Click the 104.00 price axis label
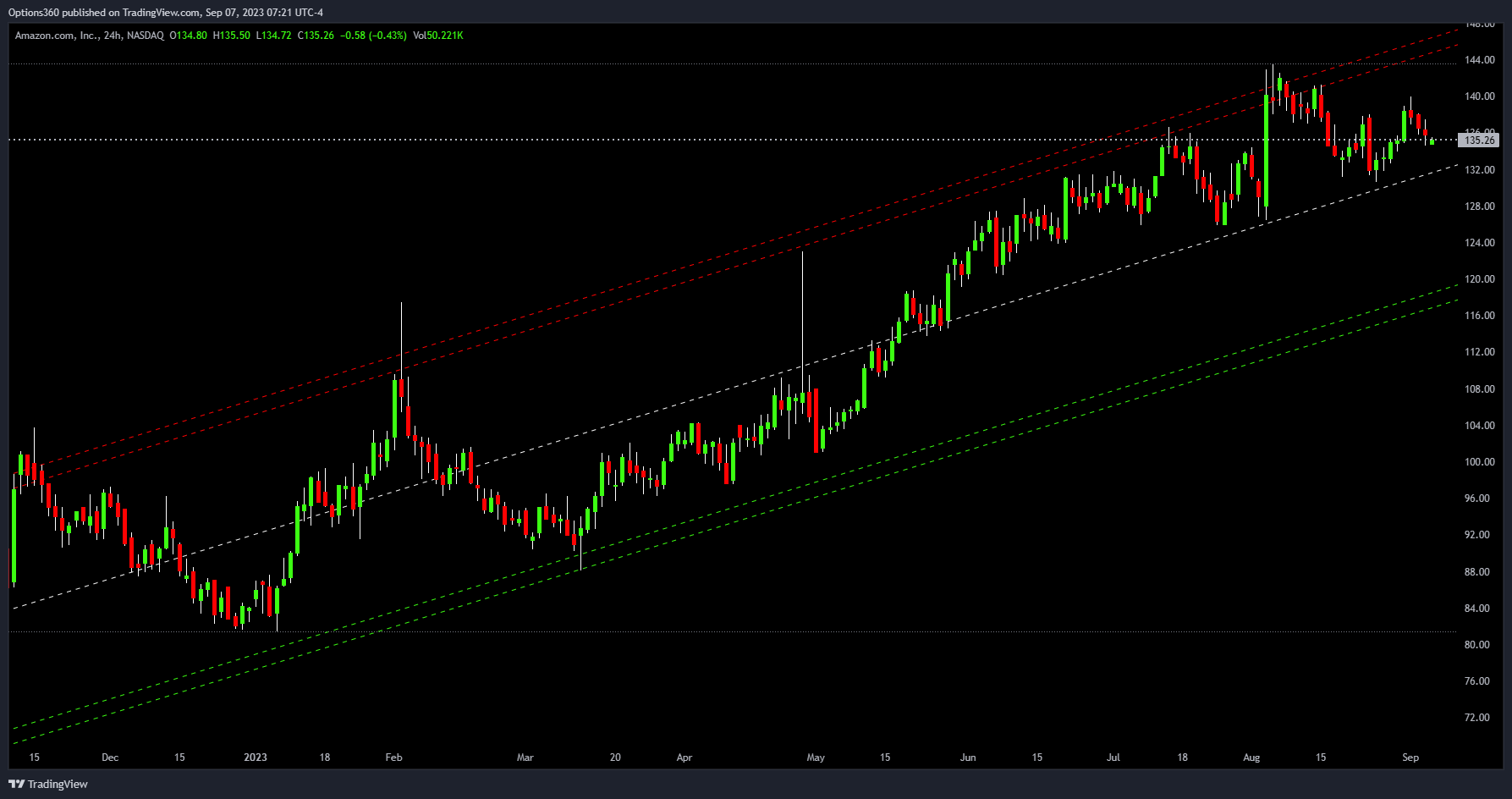Viewport: 1512px width, 799px height. click(1479, 426)
